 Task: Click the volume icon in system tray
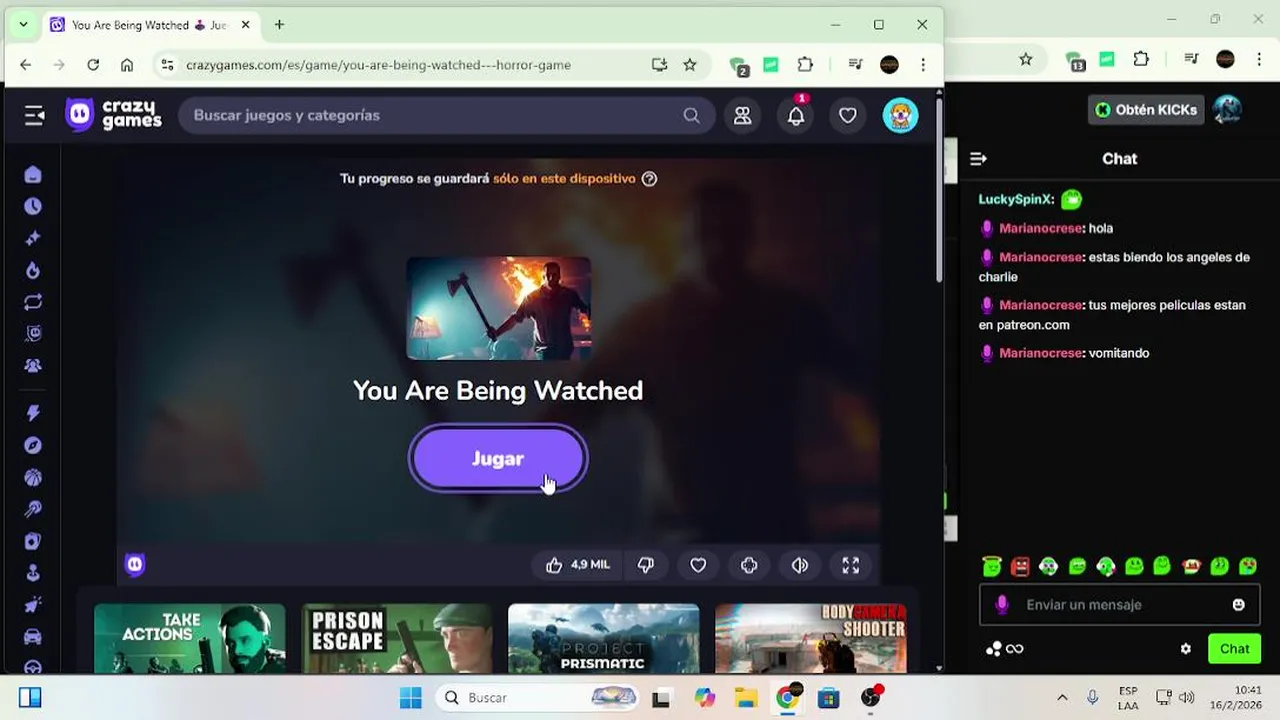pos(1187,698)
